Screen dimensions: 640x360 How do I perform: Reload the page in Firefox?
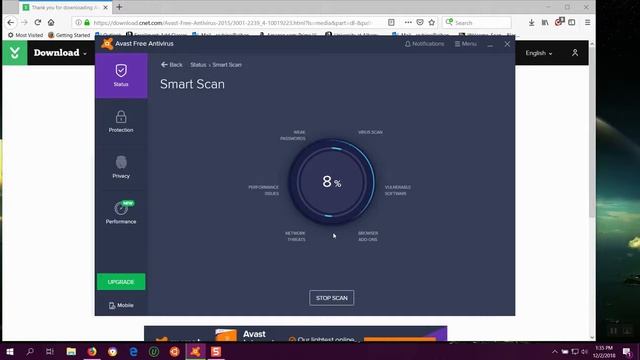(x=38, y=22)
